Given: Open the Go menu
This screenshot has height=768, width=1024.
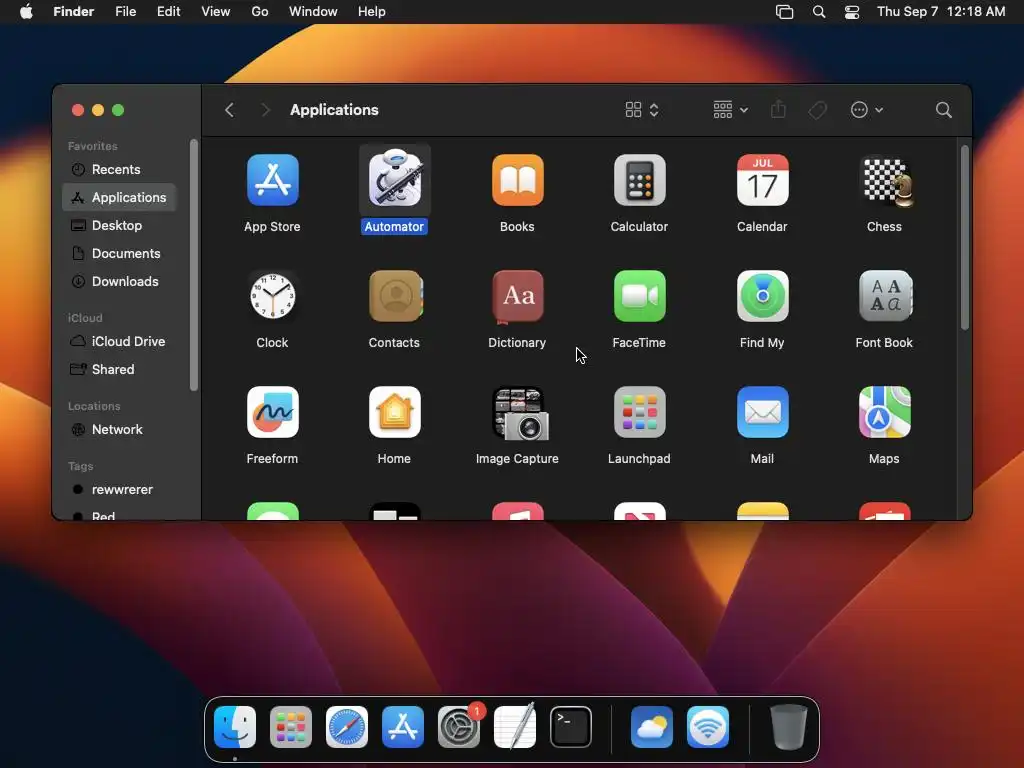Looking at the screenshot, I should click(260, 12).
